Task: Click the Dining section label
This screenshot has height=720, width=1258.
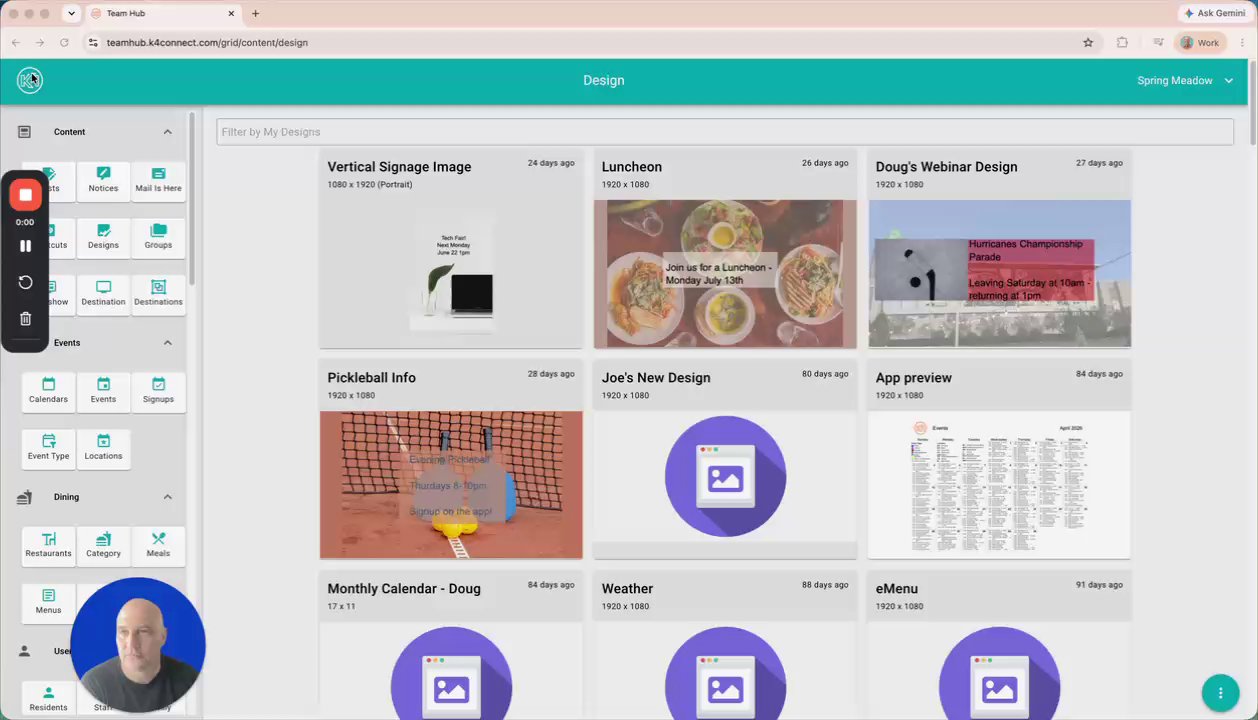Action: point(66,497)
